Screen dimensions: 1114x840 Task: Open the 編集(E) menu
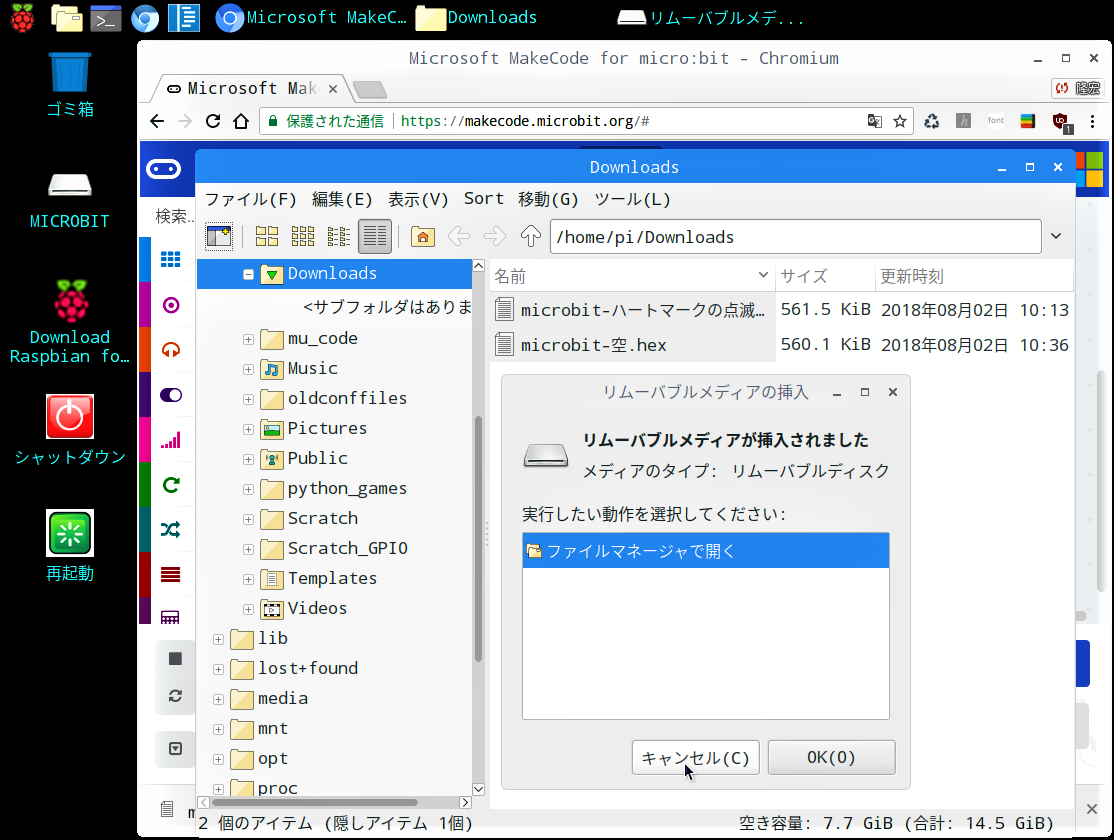point(342,200)
